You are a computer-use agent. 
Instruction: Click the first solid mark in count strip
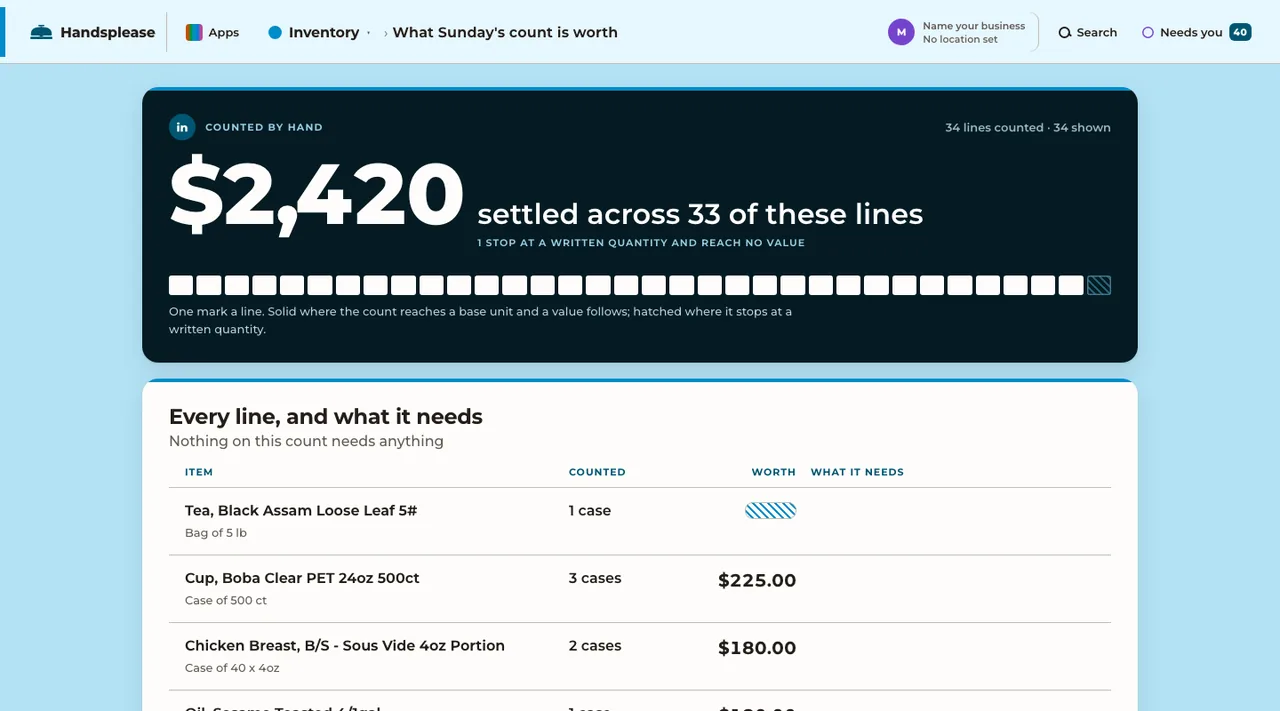click(x=181, y=285)
